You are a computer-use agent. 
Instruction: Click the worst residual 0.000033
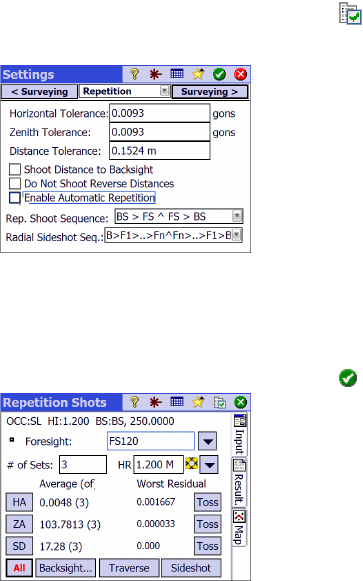(x=156, y=524)
